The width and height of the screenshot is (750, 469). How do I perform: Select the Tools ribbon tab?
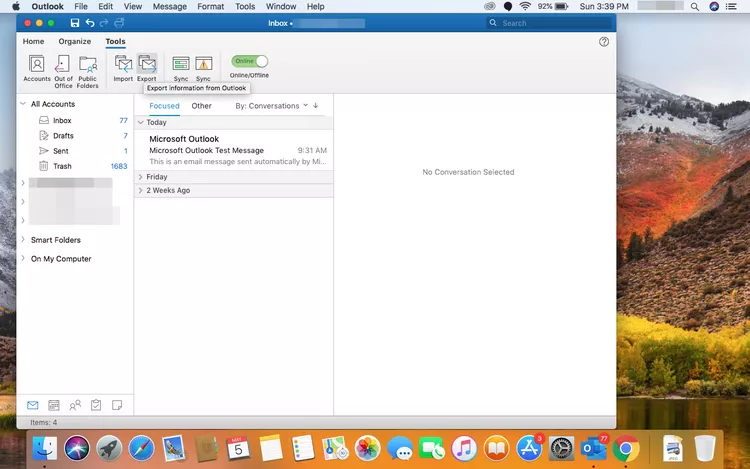tap(115, 41)
